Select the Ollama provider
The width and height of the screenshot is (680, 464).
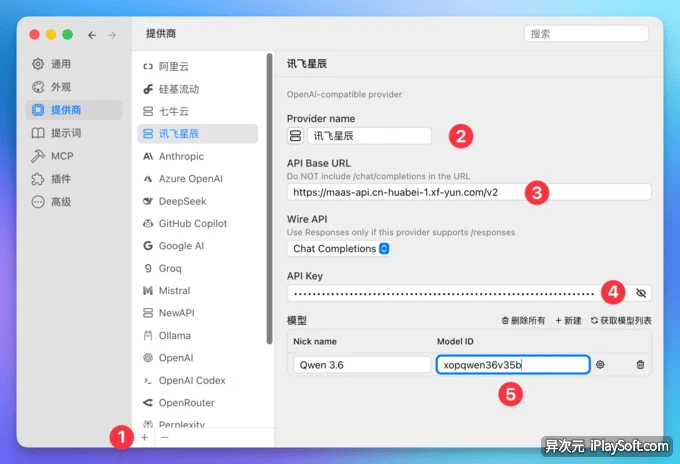[198, 336]
